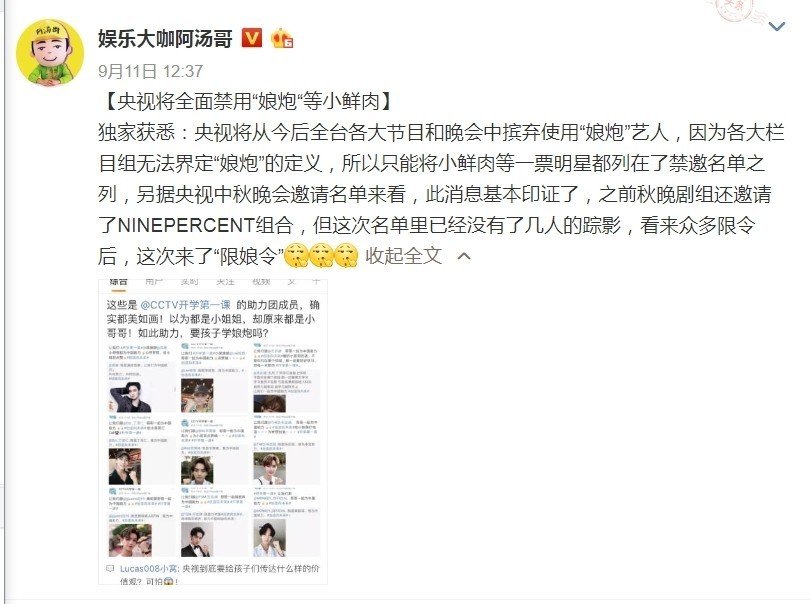Open the 娱乐大咖阿汤哥 username link
810x604 pixels.
click(x=165, y=39)
